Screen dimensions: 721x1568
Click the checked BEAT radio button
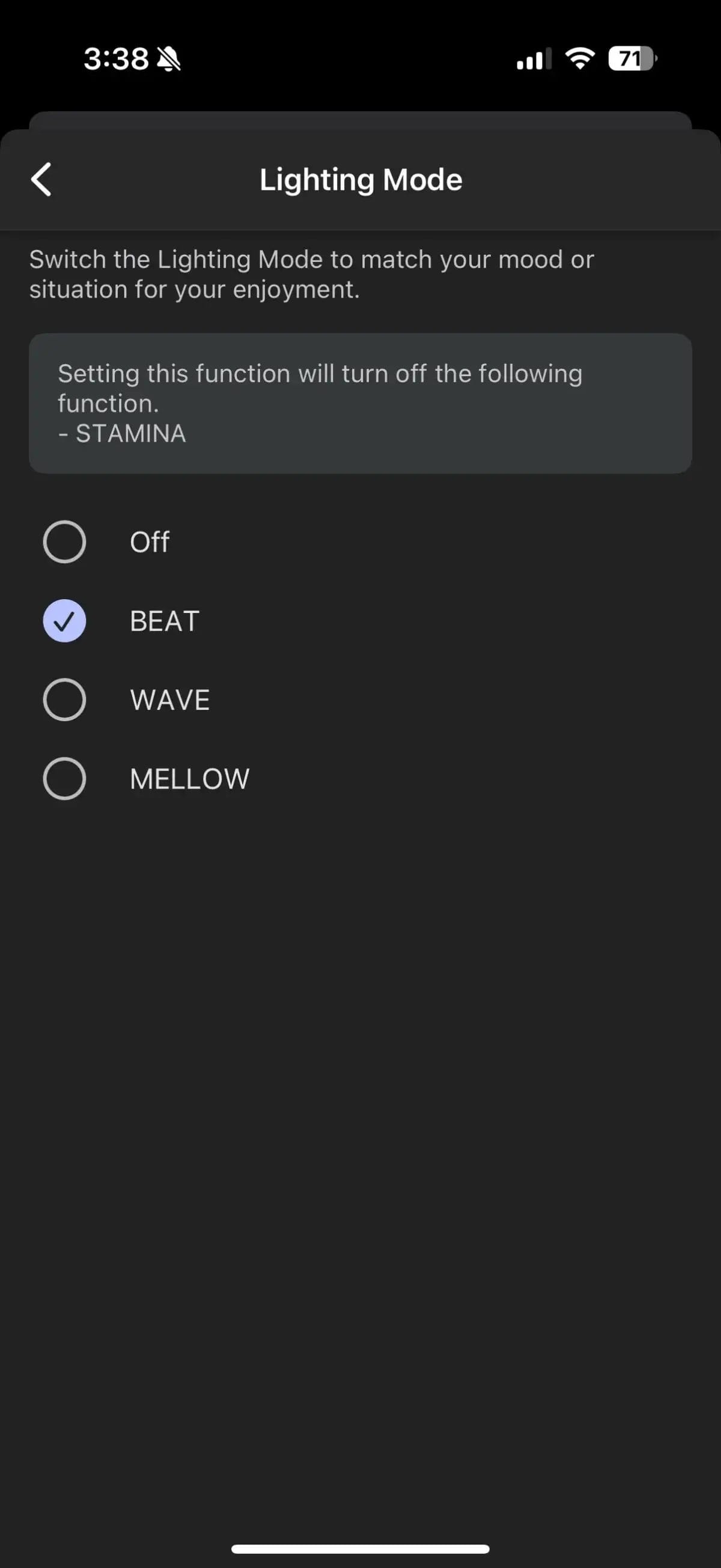coord(64,621)
